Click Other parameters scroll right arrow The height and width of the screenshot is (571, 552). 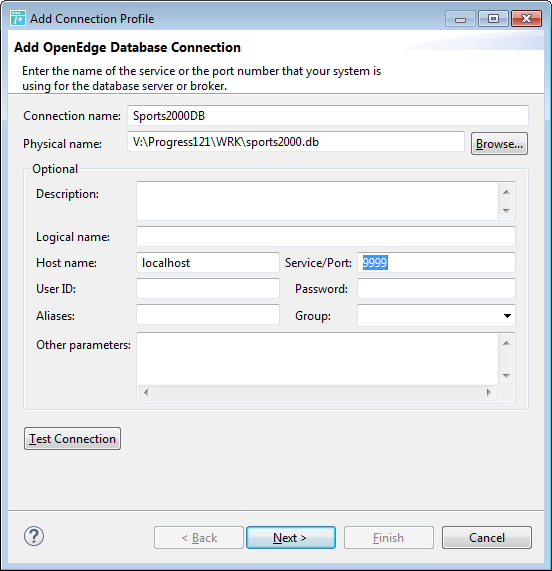489,392
